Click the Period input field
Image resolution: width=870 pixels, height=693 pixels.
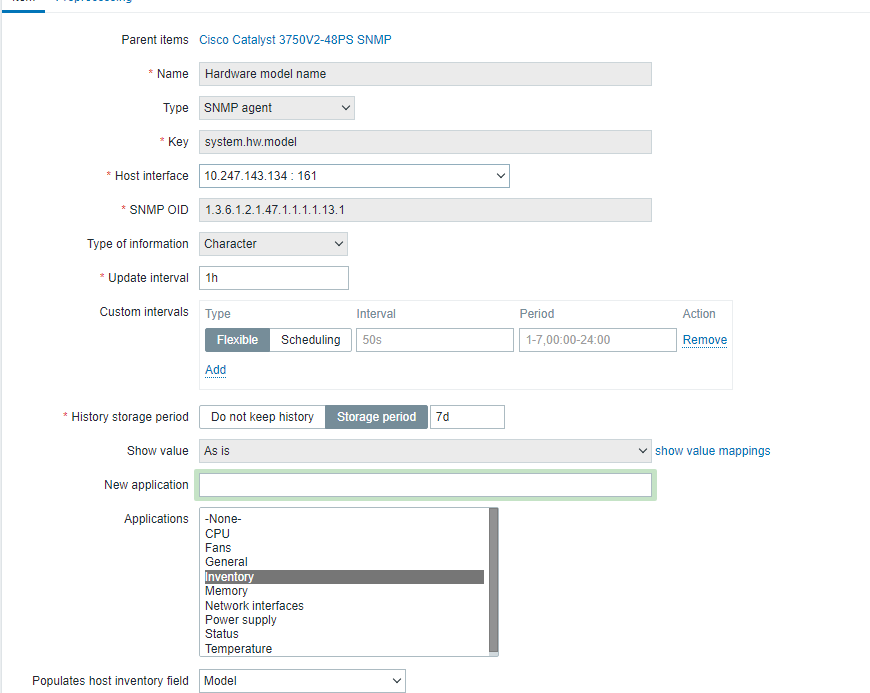tap(597, 340)
